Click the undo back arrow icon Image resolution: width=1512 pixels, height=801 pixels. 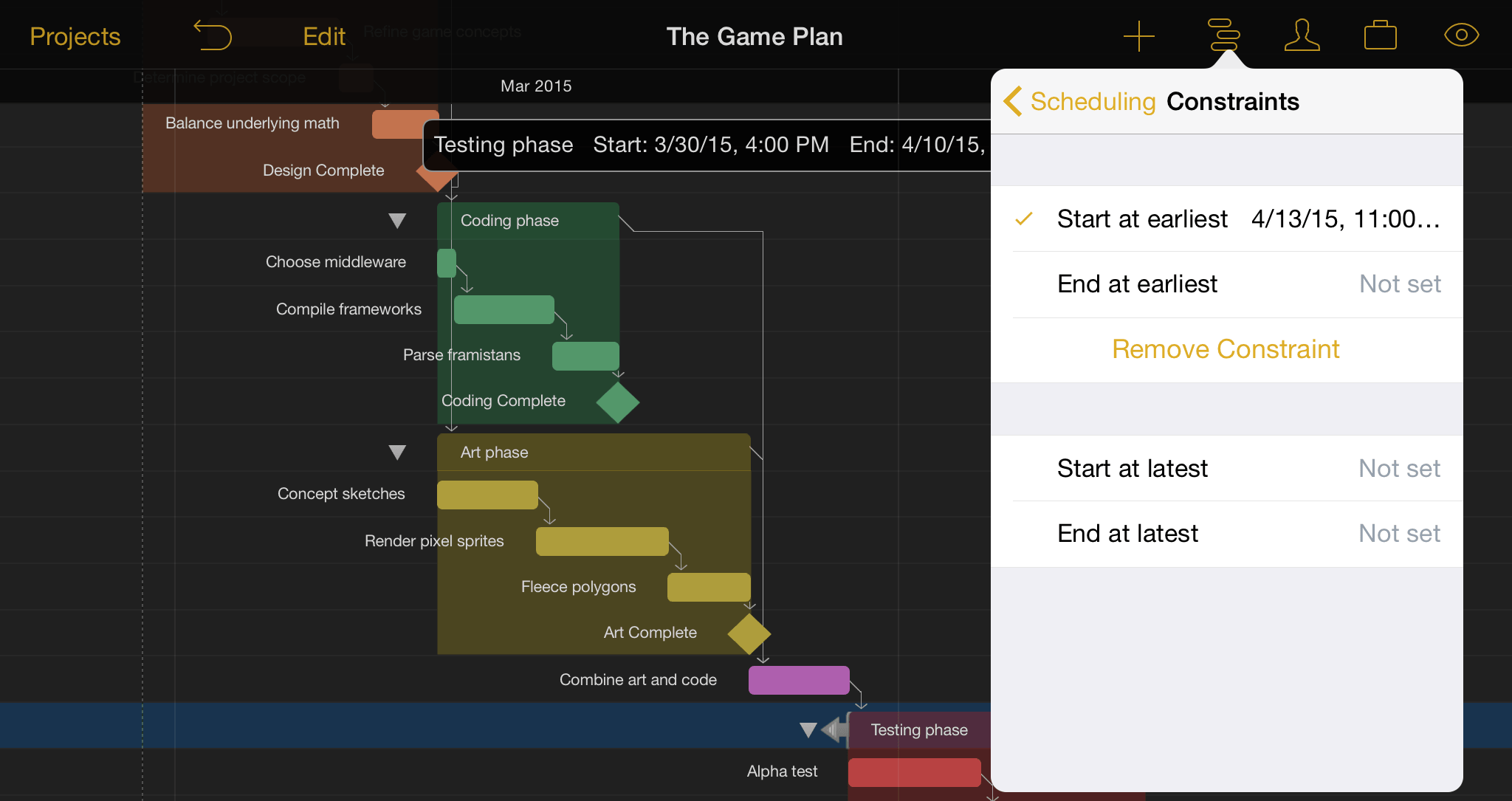tap(212, 35)
